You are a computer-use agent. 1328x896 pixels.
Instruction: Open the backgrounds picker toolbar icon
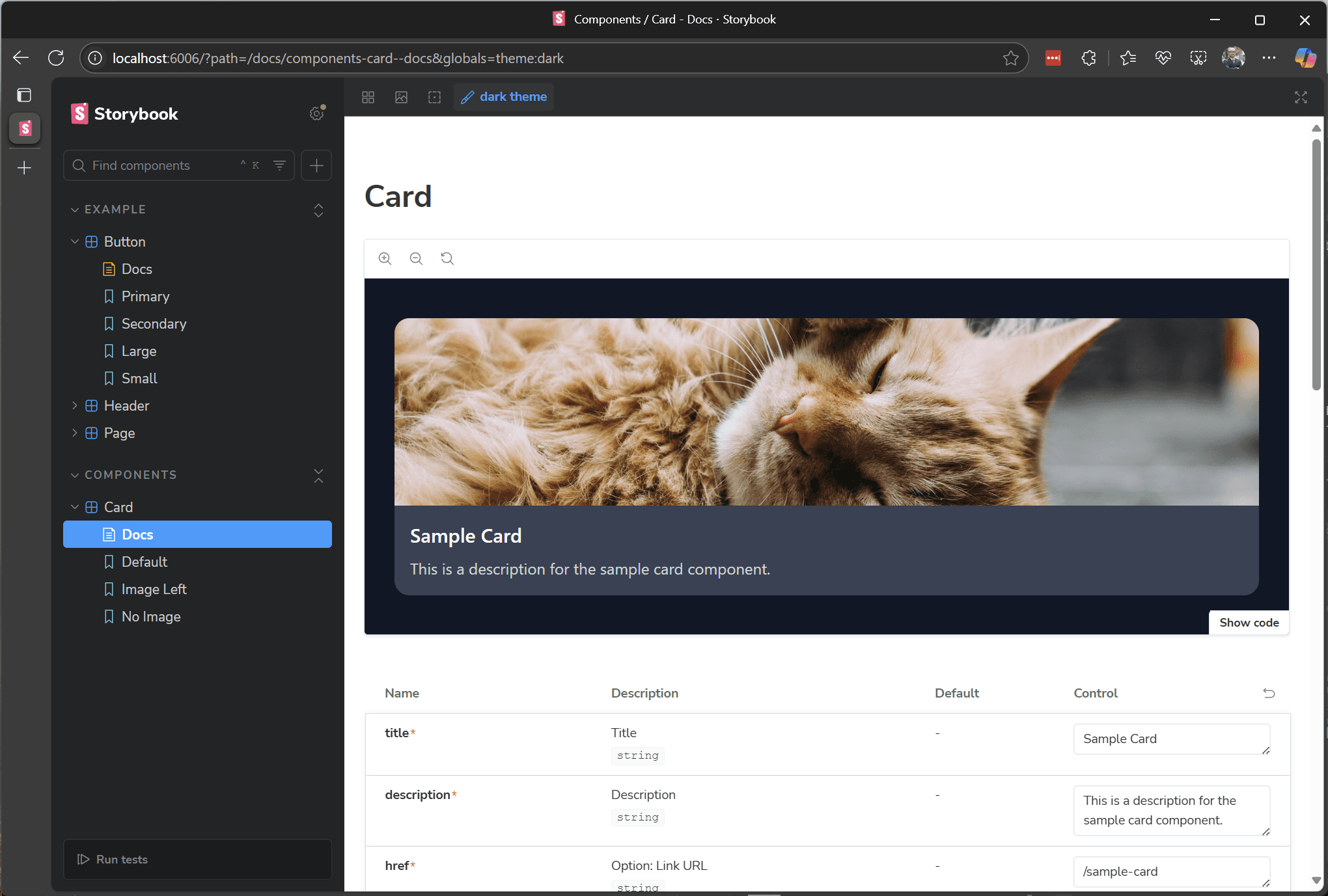tap(401, 97)
